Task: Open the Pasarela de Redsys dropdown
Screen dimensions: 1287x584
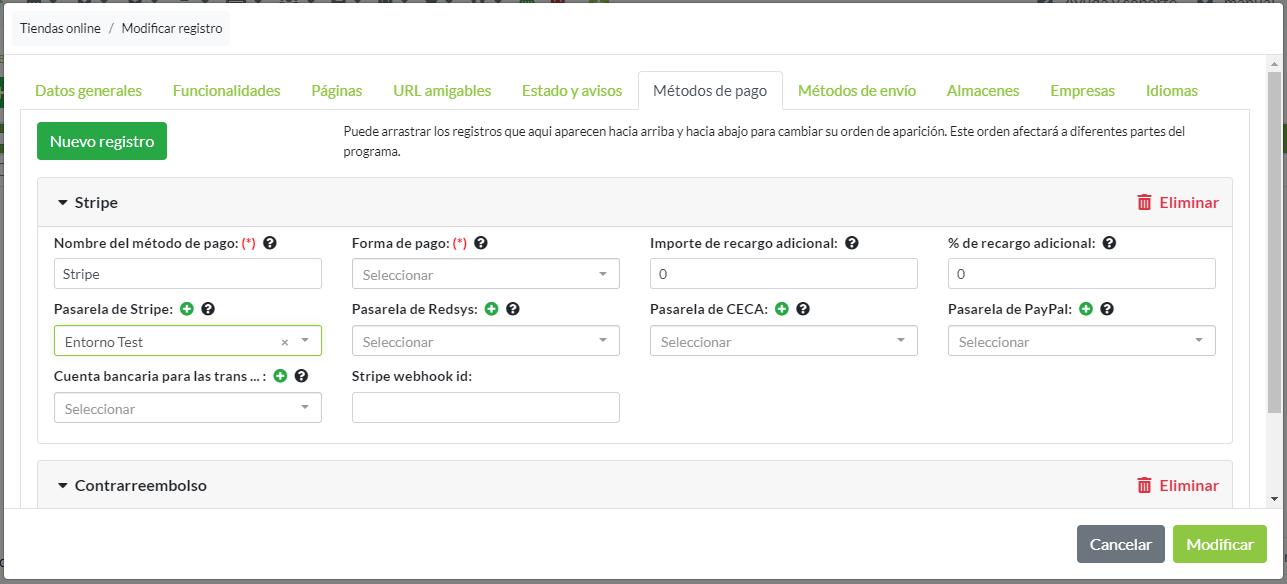Action: click(x=486, y=342)
